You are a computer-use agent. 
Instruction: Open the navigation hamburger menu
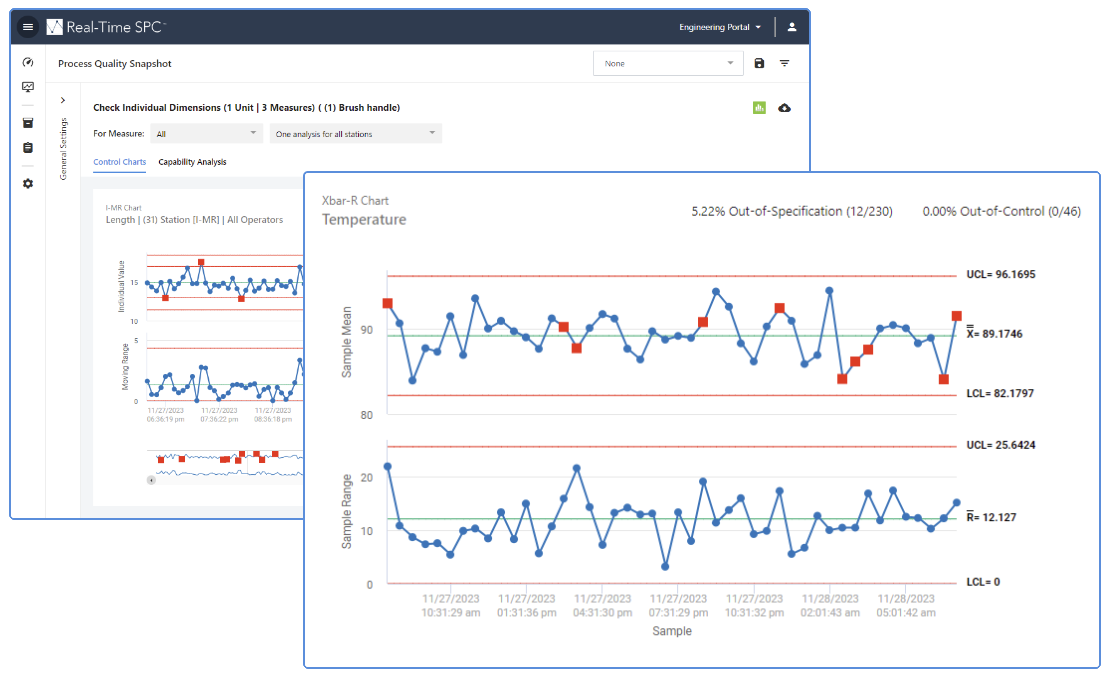click(27, 27)
